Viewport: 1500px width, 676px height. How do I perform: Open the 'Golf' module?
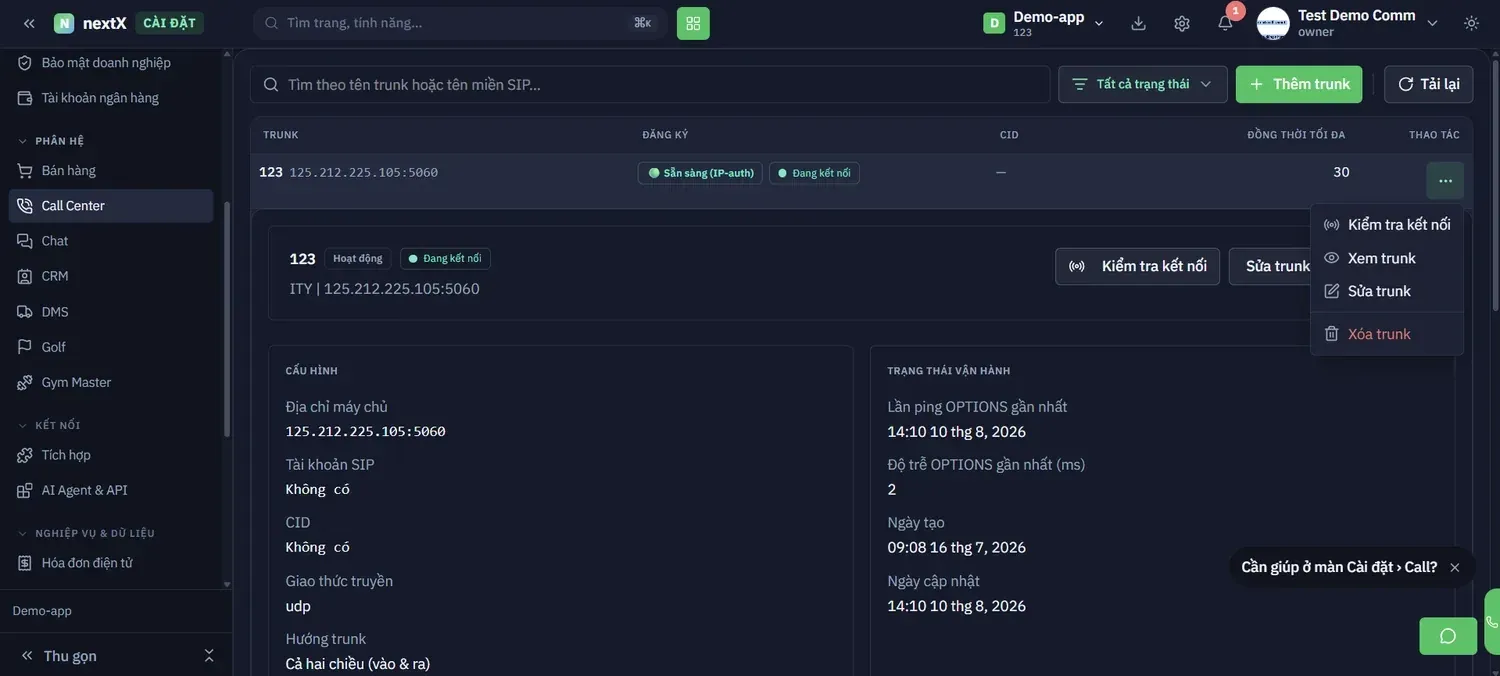[111, 347]
